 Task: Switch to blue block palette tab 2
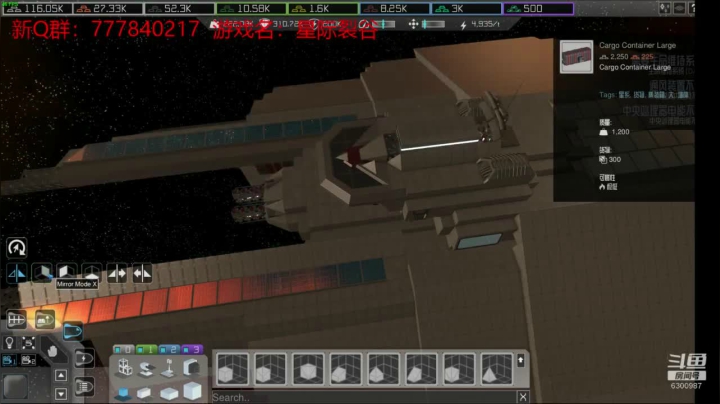pyautogui.click(x=169, y=349)
